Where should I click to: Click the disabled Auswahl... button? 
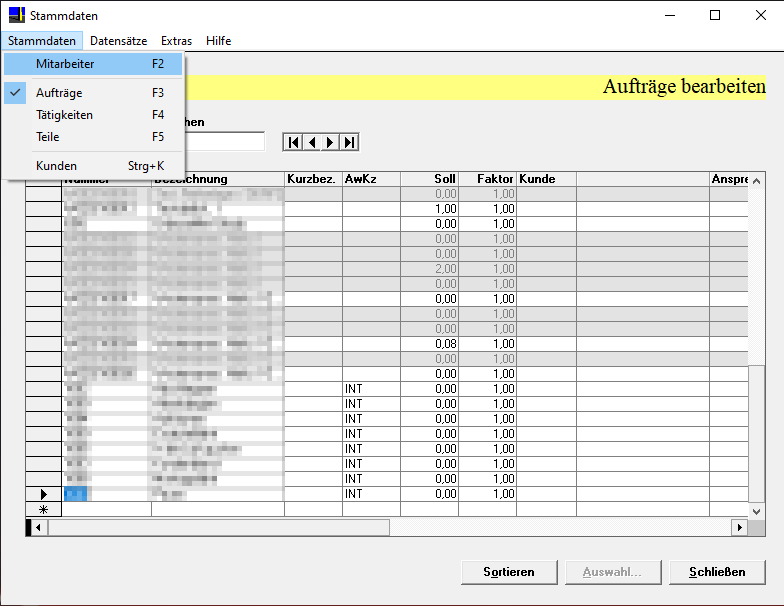[x=613, y=572]
